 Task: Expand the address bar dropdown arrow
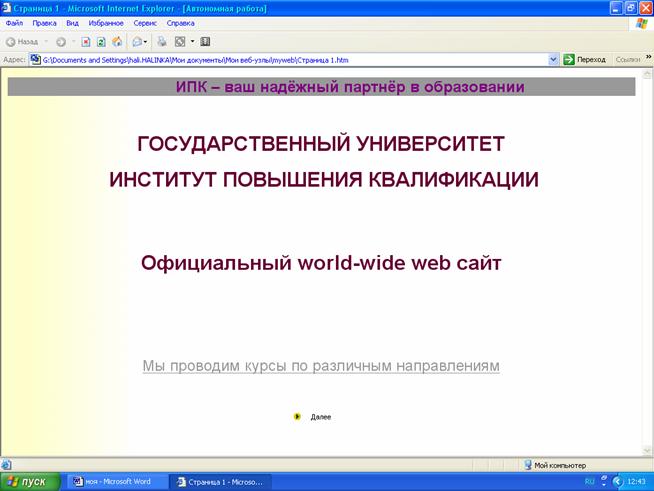click(554, 59)
